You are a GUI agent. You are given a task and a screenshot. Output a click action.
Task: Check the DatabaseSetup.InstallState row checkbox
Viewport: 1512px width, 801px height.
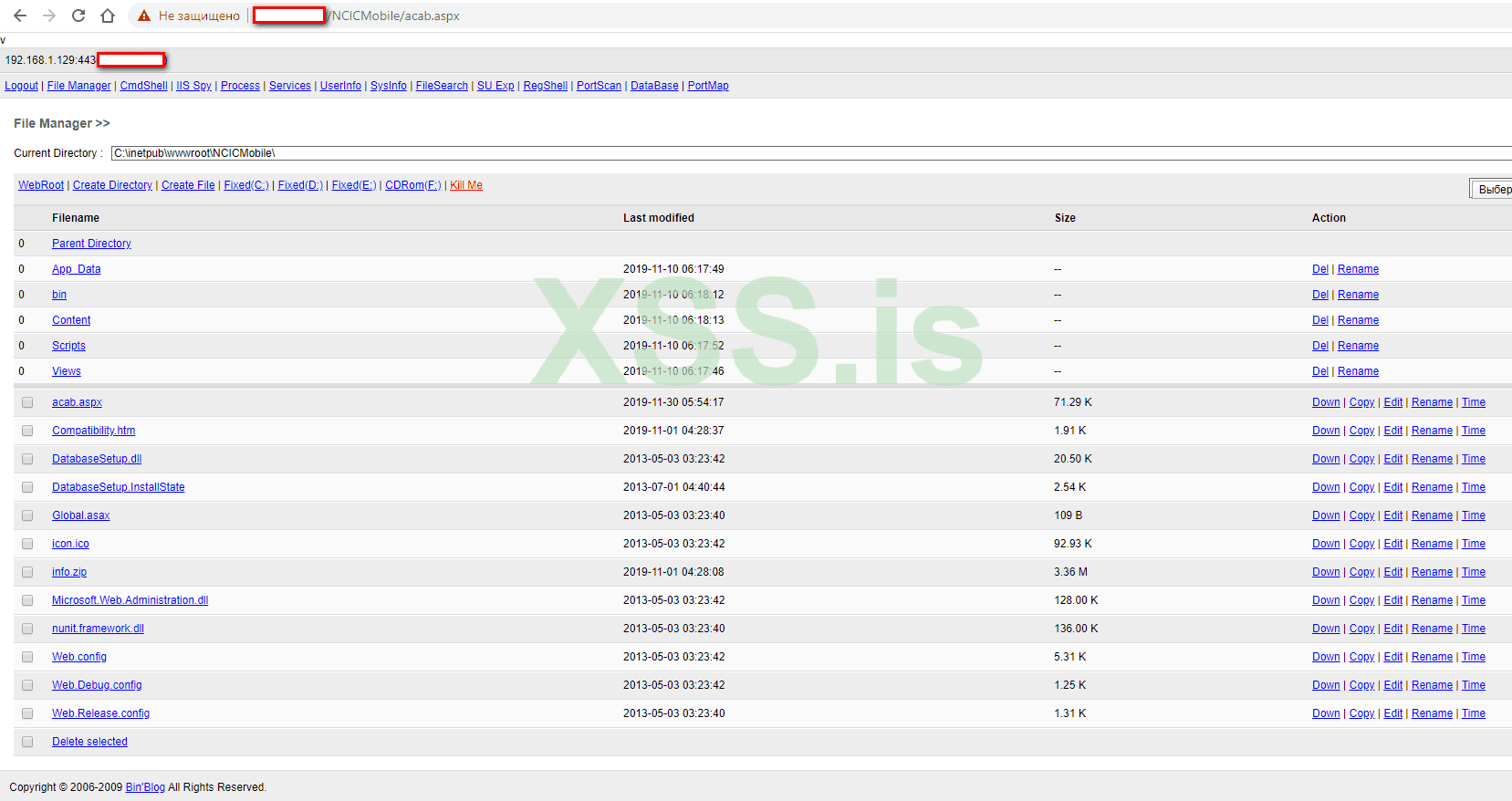coord(27,487)
